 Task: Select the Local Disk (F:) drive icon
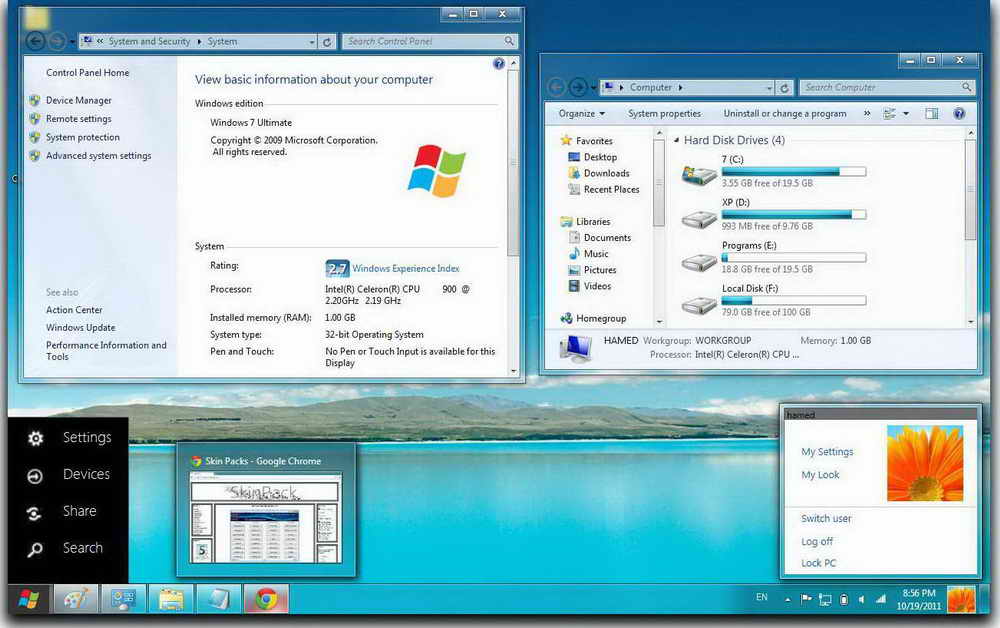click(699, 306)
